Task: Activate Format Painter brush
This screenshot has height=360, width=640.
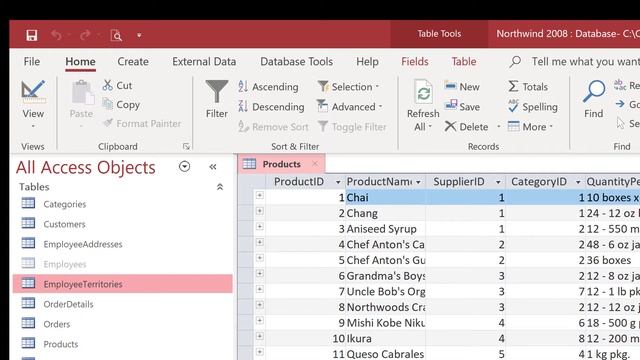Action: point(142,123)
